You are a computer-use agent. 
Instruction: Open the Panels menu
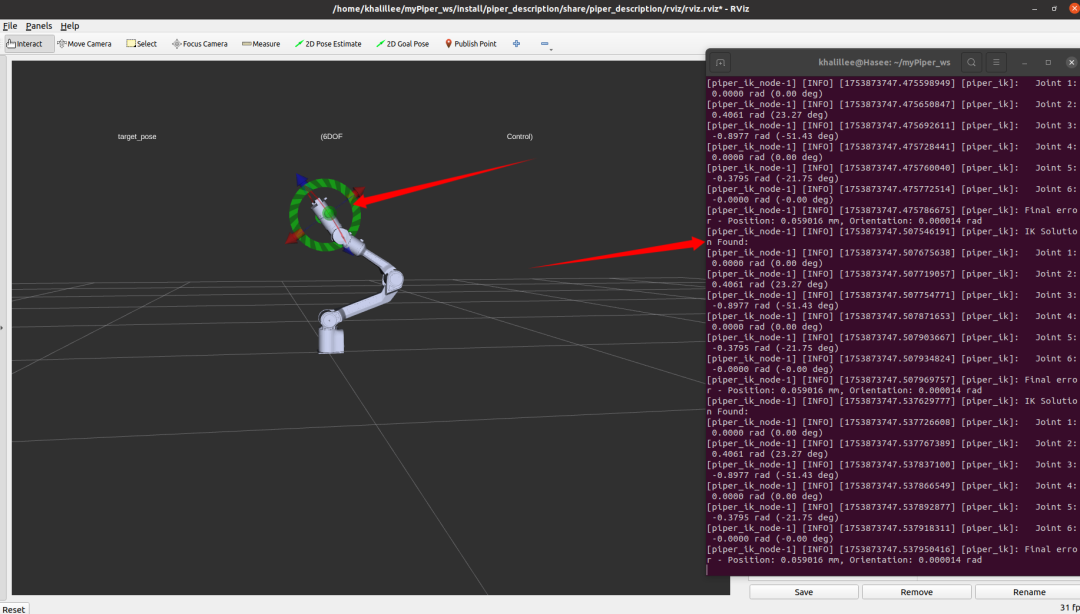pos(39,26)
